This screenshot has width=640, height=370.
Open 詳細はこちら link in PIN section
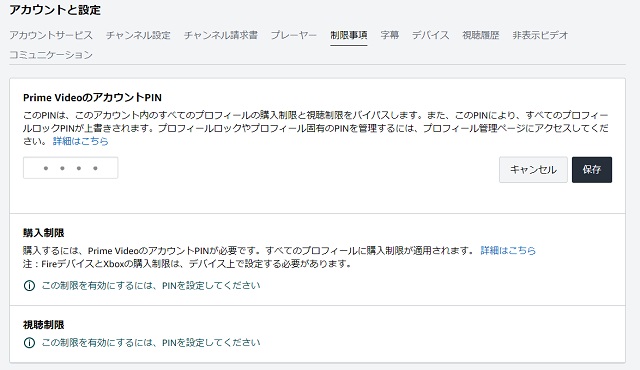pyautogui.click(x=81, y=142)
